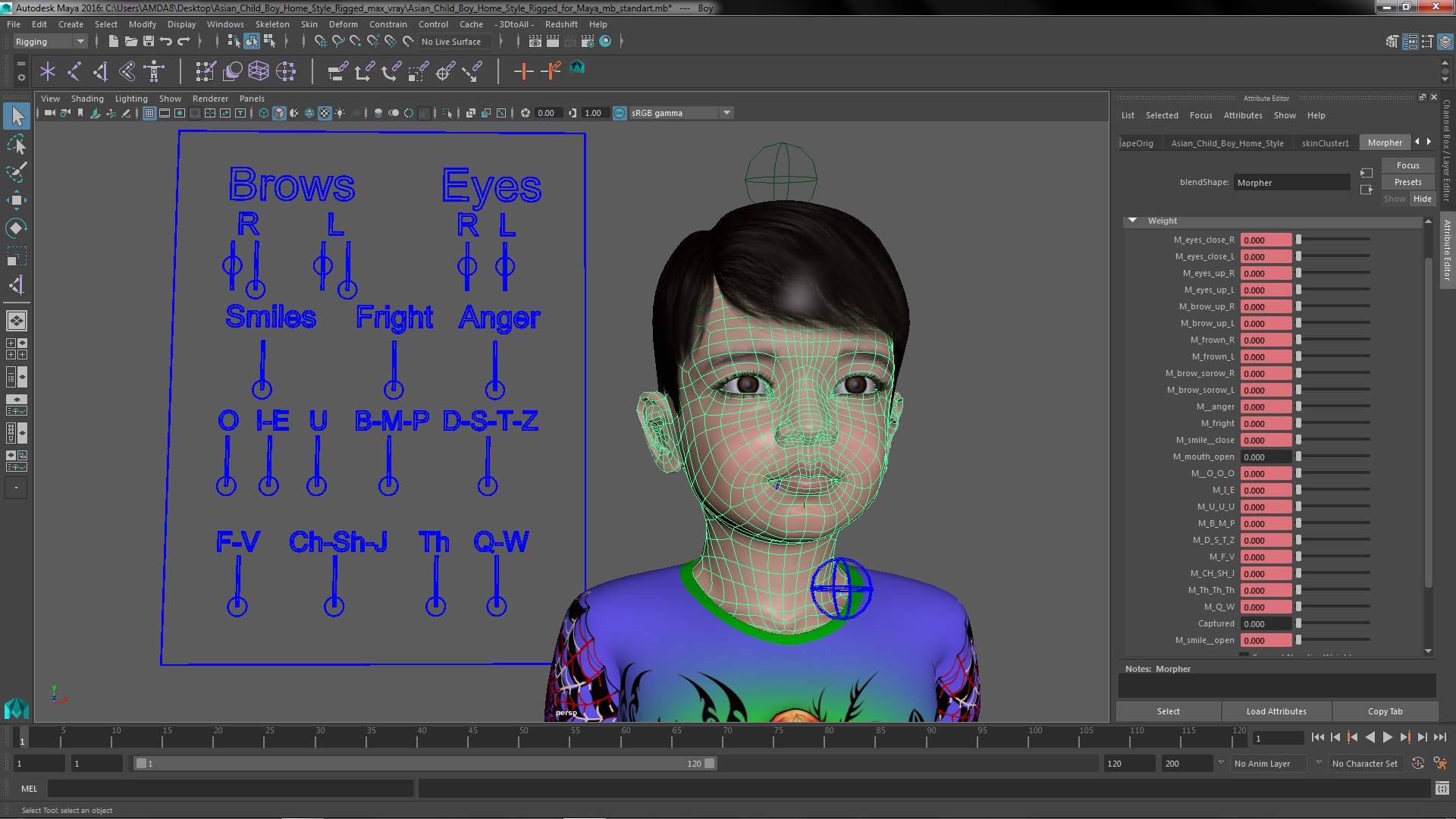Toggle wireframe shading in the viewport
This screenshot has width=1456, height=819.
(x=263, y=113)
